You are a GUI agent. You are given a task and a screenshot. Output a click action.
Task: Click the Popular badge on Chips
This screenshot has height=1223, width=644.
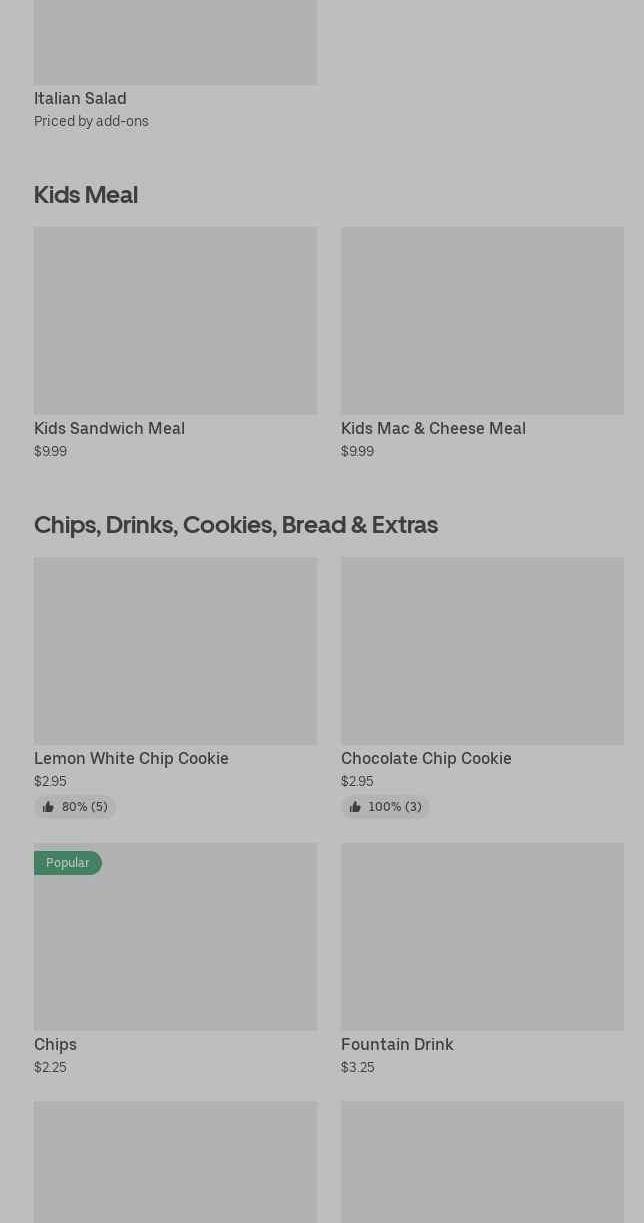click(67, 863)
